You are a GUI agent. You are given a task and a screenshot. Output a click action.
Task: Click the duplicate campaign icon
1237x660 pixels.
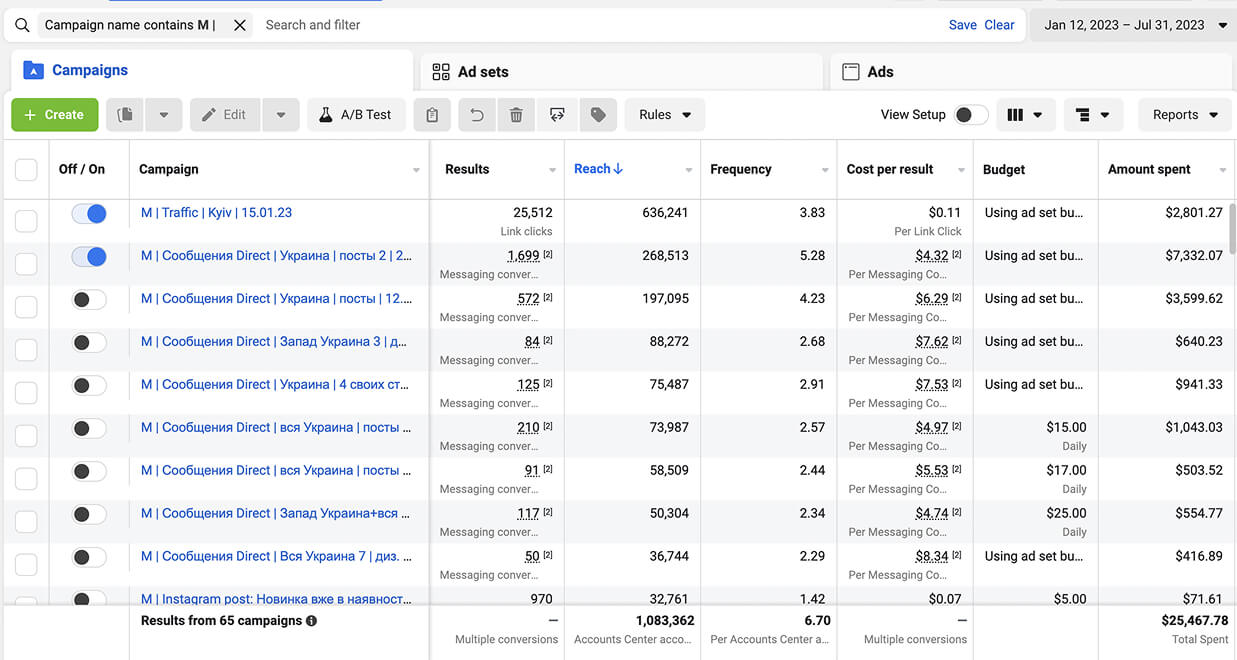[125, 115]
